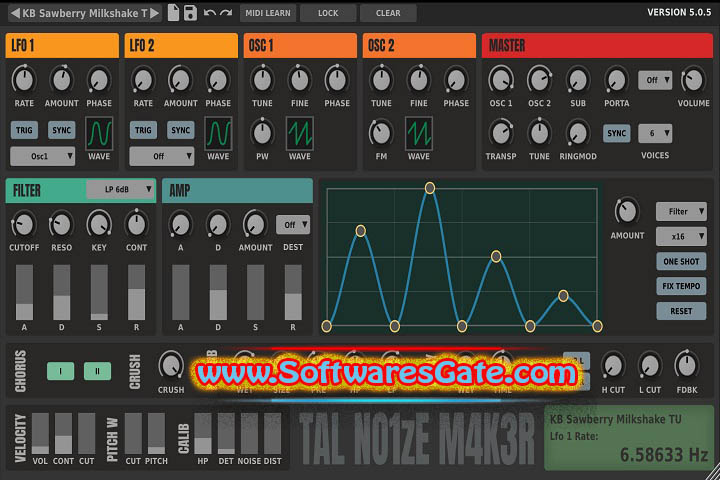The image size is (720, 480).
Task: Toggle LFO 2 SYNC button
Action: click(180, 130)
